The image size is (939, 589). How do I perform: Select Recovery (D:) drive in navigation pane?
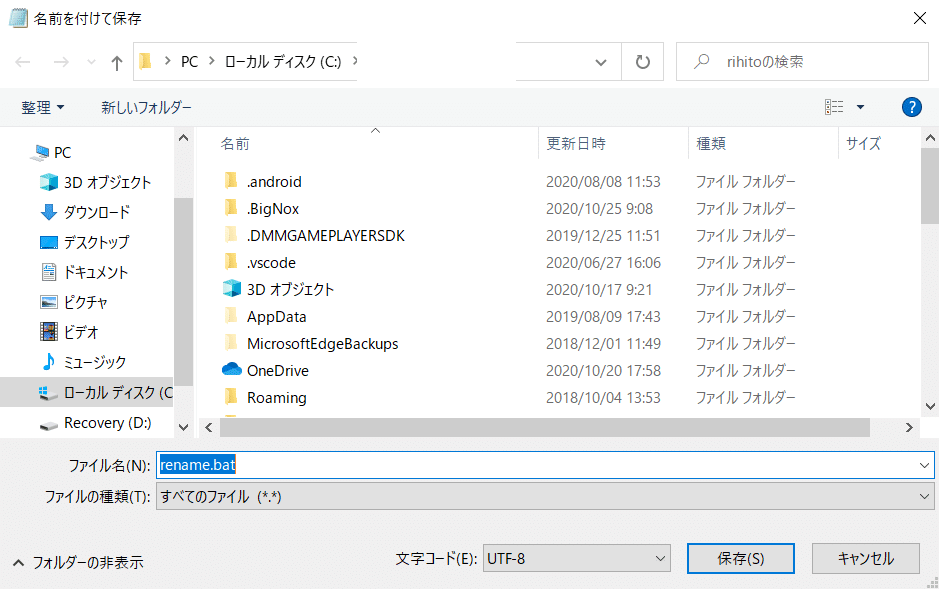tap(95, 423)
